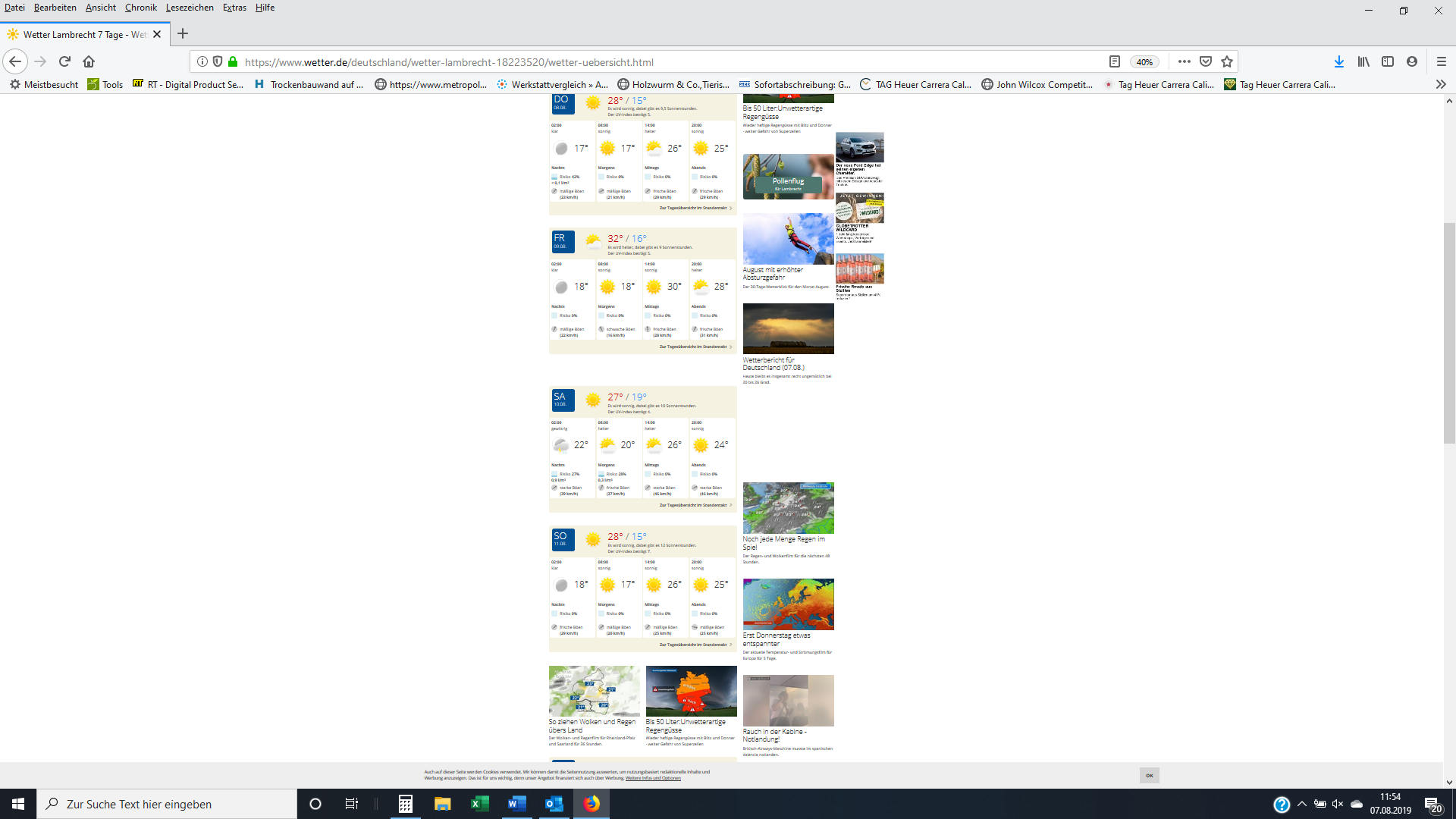Open the Downloads arrow icon
1456x819 pixels.
coord(1338,61)
